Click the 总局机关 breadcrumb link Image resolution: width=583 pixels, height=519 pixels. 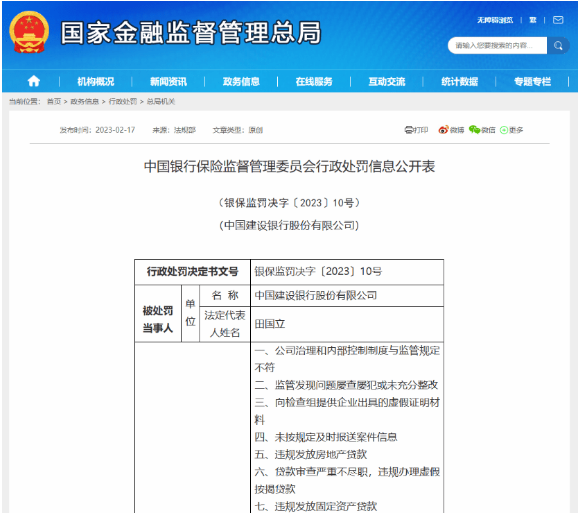162,102
